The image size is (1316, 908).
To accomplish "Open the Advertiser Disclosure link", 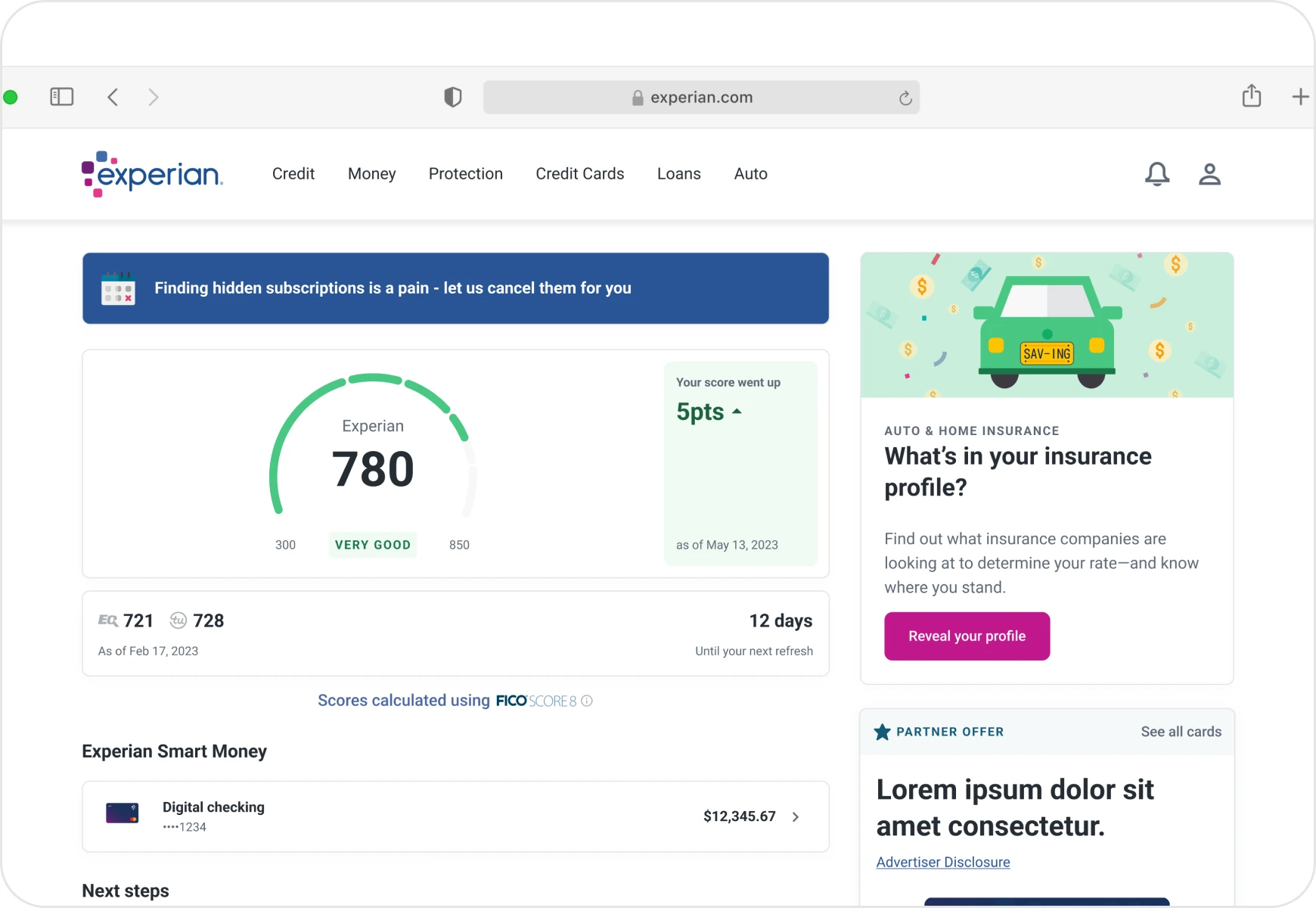I will tap(943, 862).
